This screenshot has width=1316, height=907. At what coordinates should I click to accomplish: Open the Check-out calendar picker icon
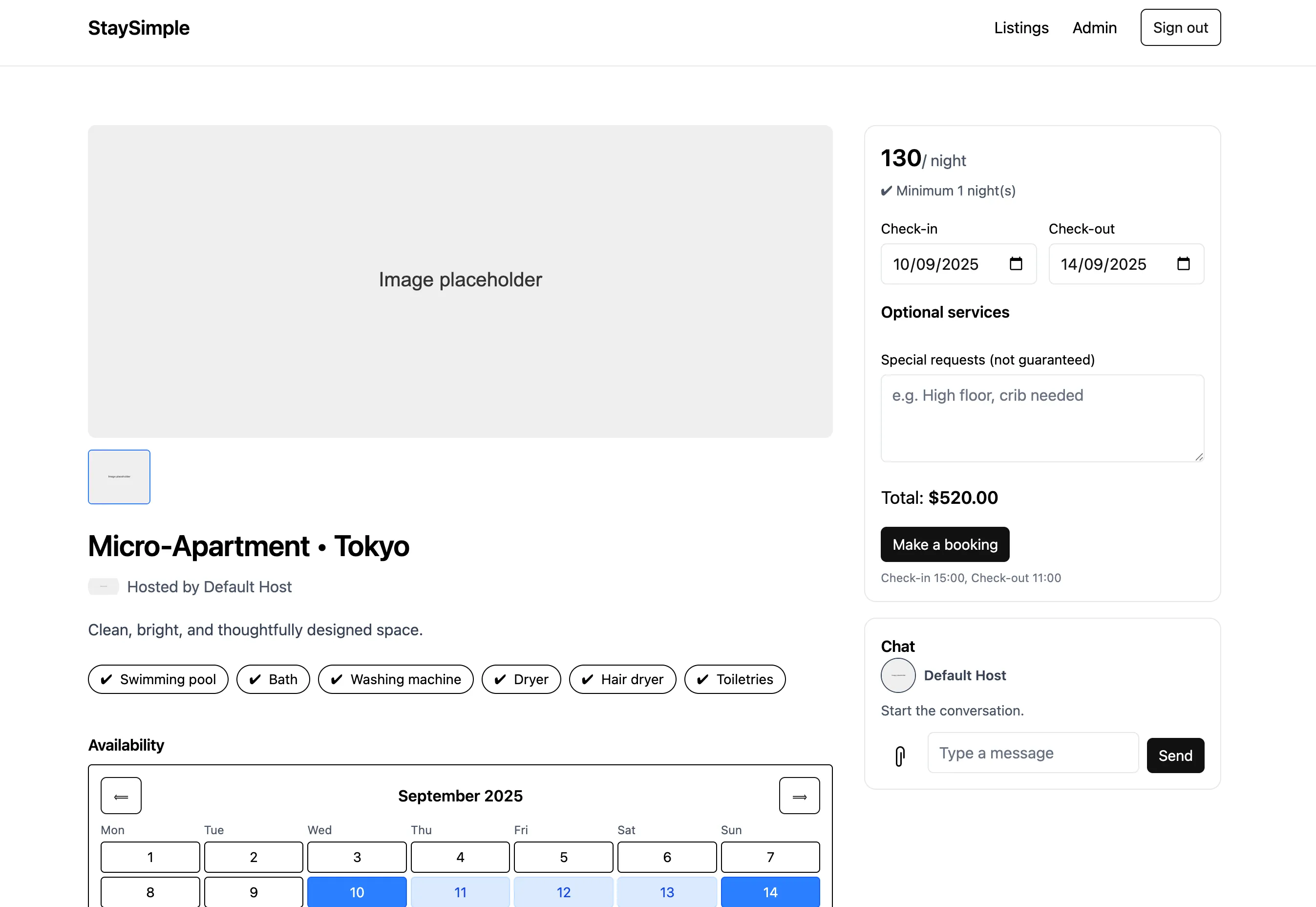click(1183, 264)
